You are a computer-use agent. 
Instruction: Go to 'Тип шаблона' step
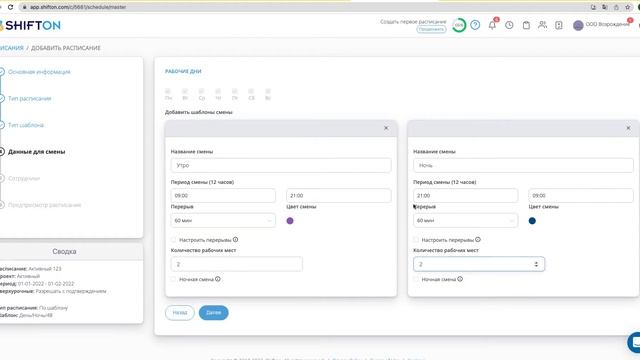click(26, 125)
